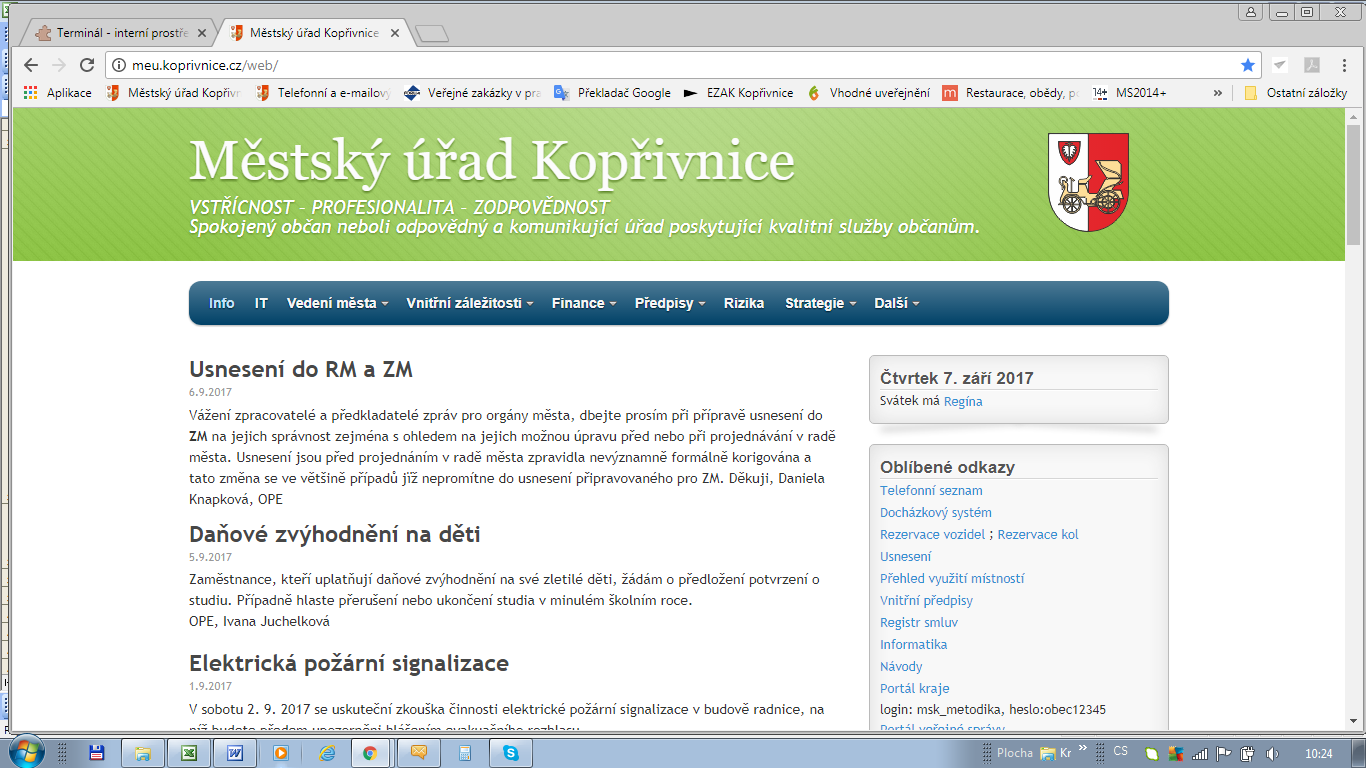Click the save floppy icon in taskbar

tap(97, 752)
